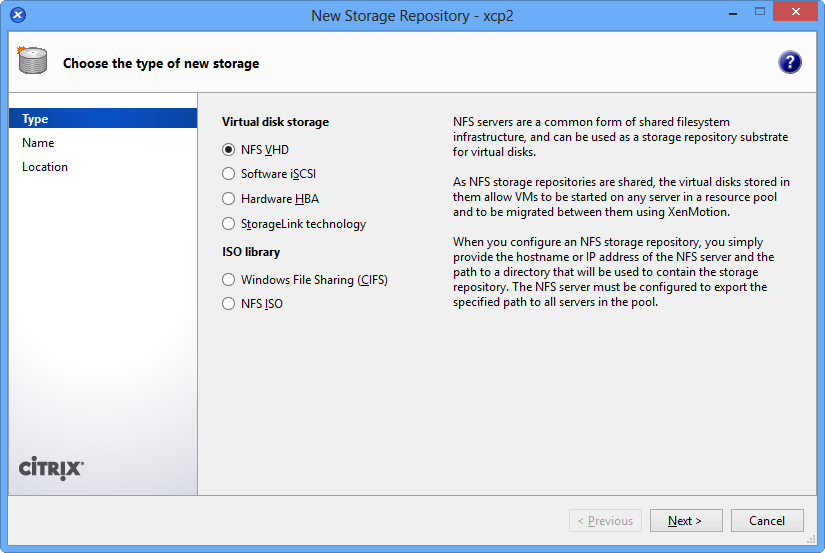Pick StorageLink technology option
The width and height of the screenshot is (825, 553).
(x=229, y=224)
